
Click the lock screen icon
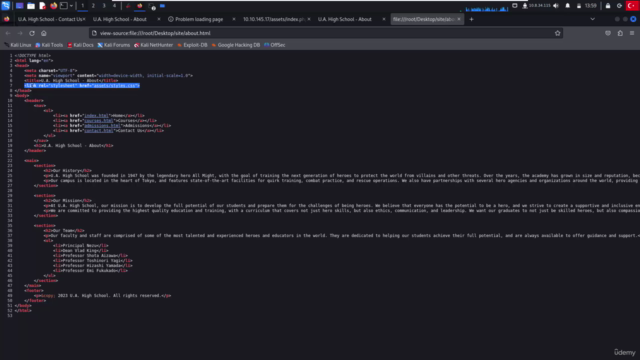pos(608,6)
